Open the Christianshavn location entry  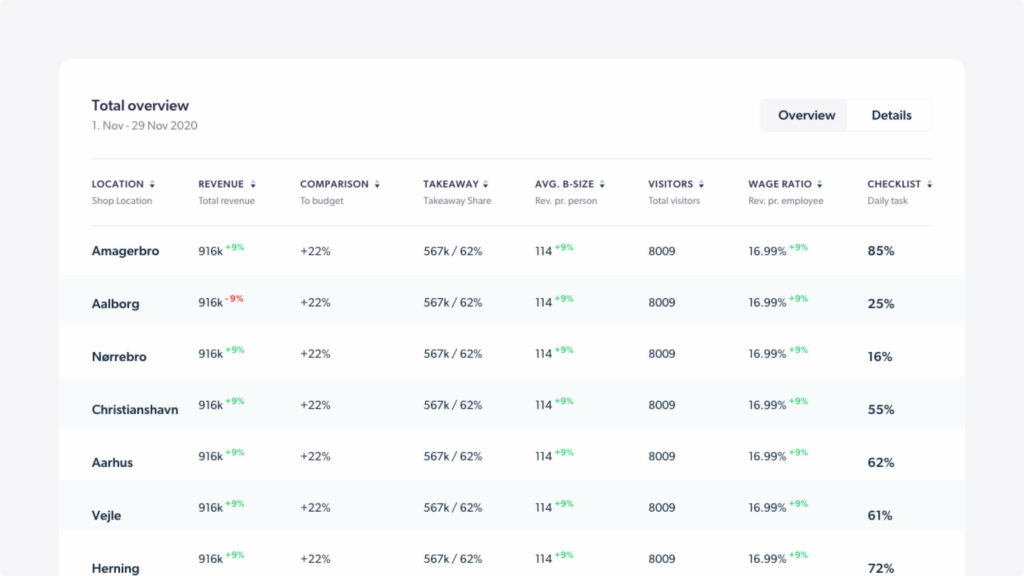click(x=135, y=409)
